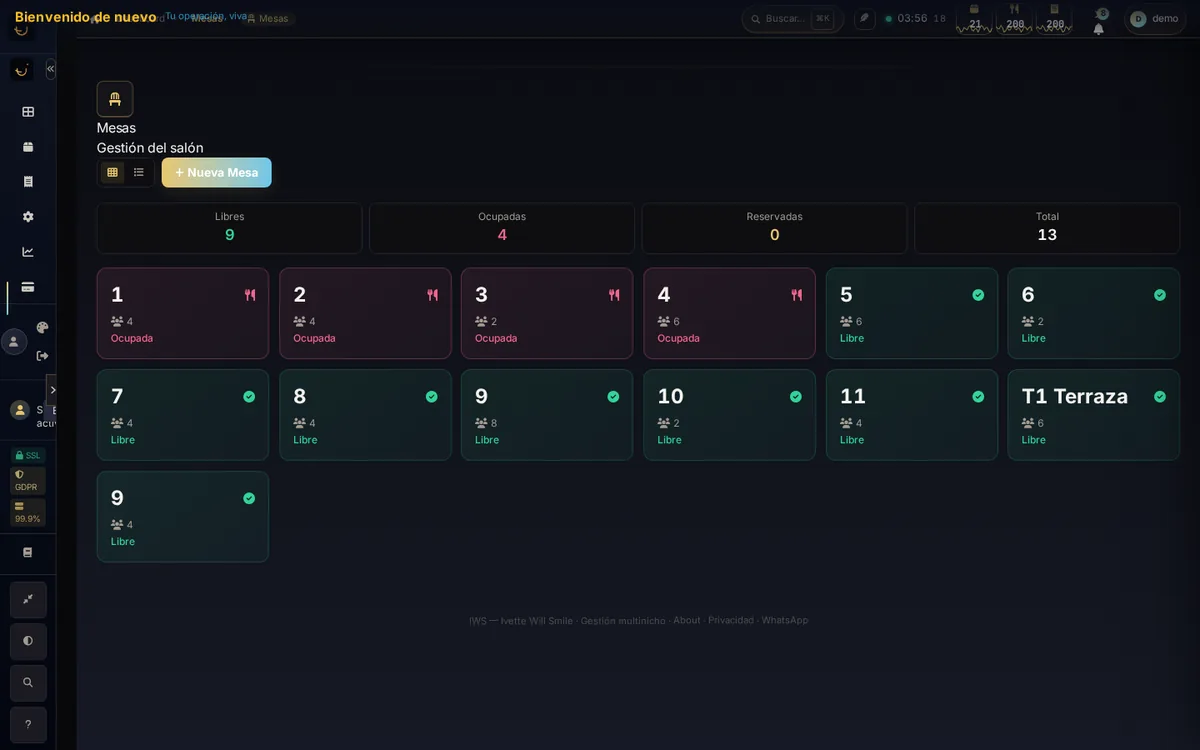Image resolution: width=1200 pixels, height=750 pixels.
Task: Open the T1 Terraza table card
Action: point(1094,415)
